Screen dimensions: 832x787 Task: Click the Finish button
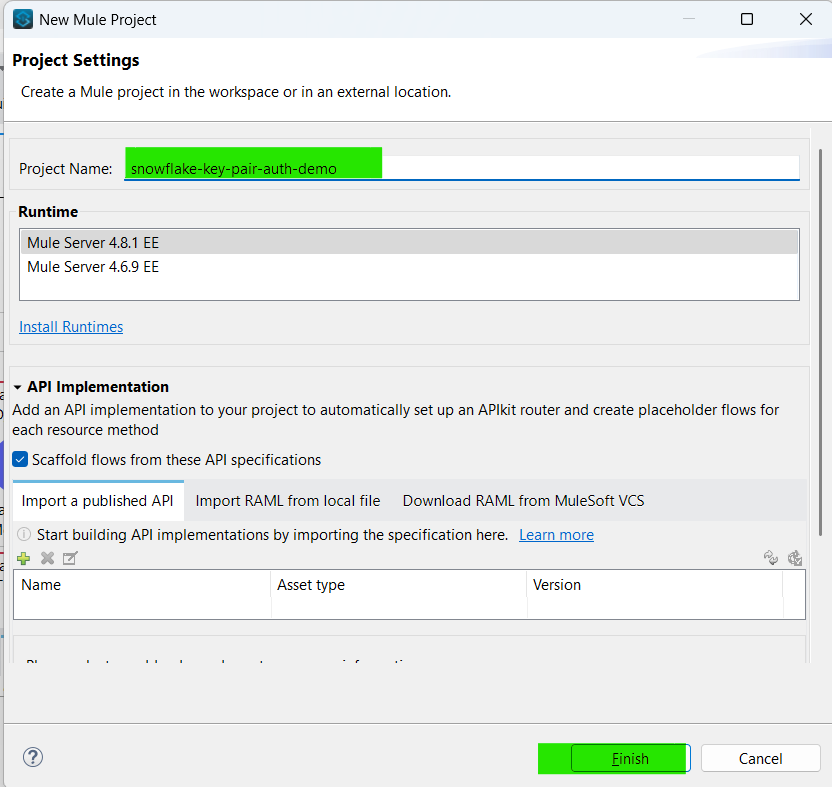(x=629, y=758)
